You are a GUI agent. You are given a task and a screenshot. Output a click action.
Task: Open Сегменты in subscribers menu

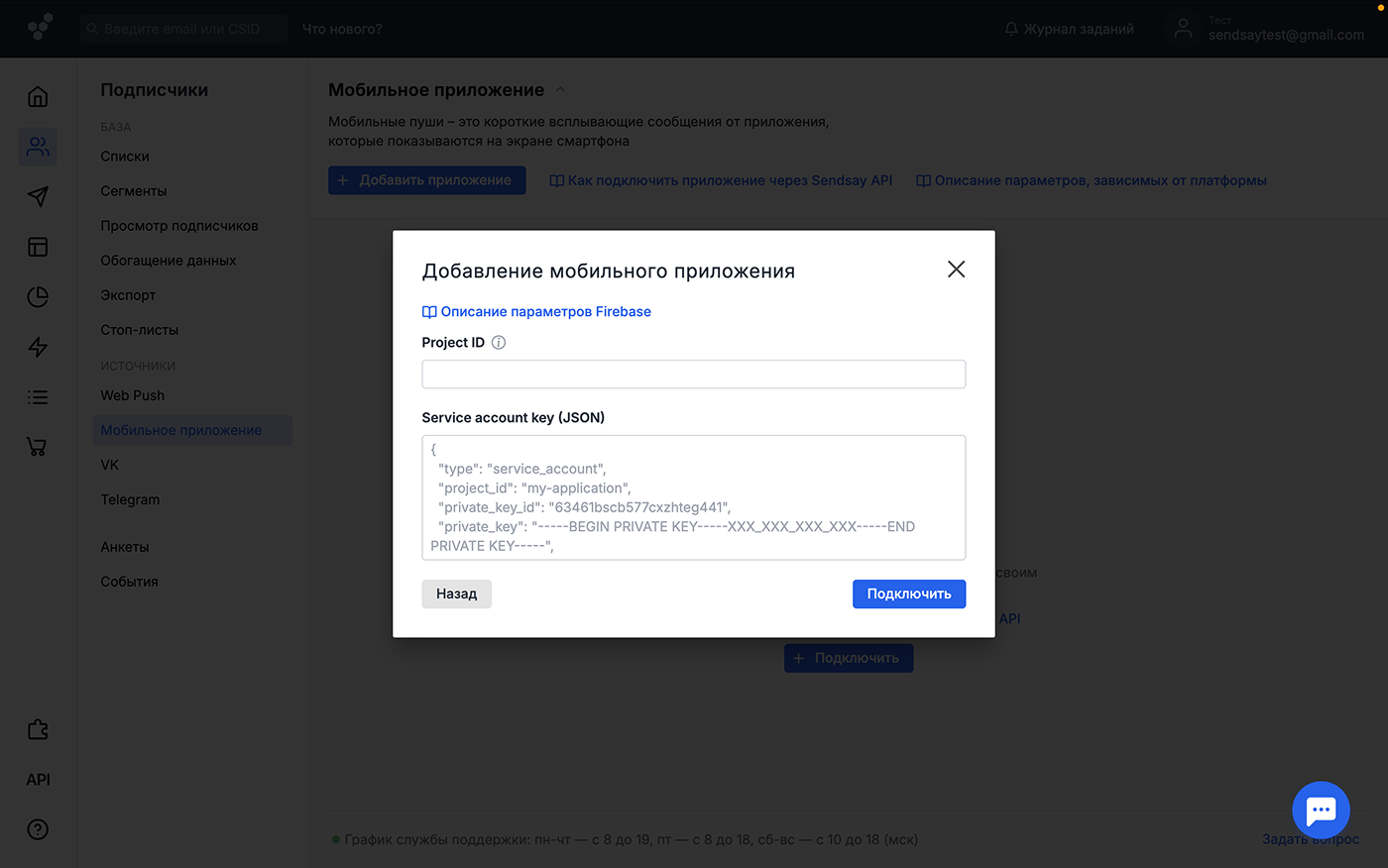[134, 191]
